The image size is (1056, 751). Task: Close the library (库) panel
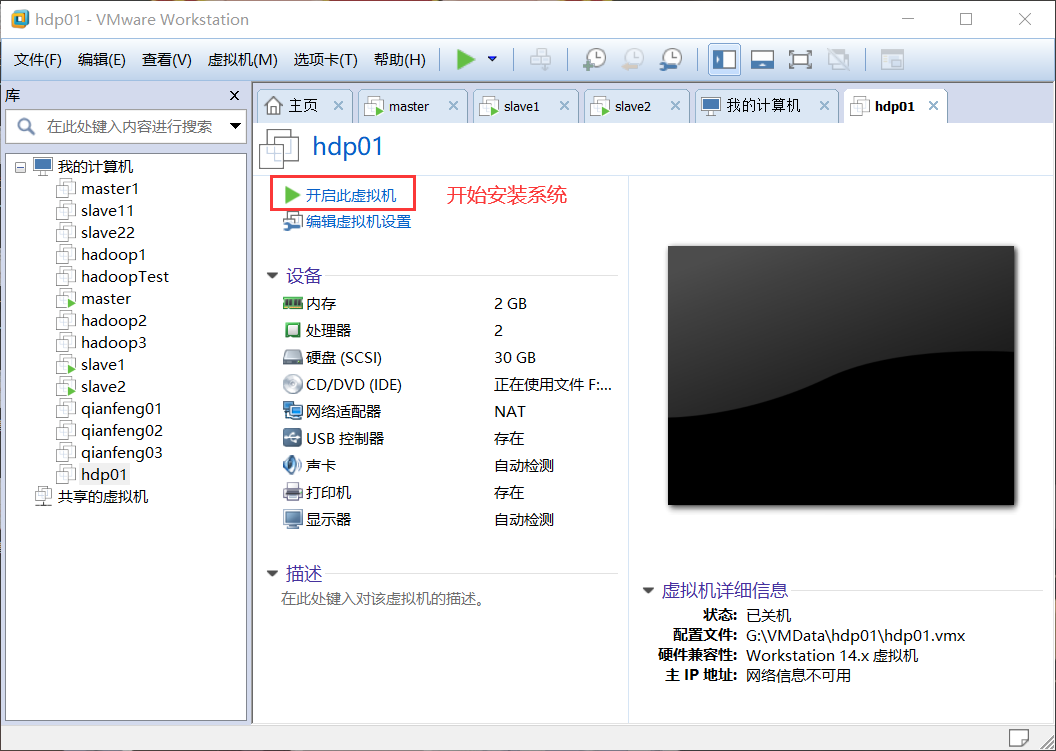tap(234, 96)
